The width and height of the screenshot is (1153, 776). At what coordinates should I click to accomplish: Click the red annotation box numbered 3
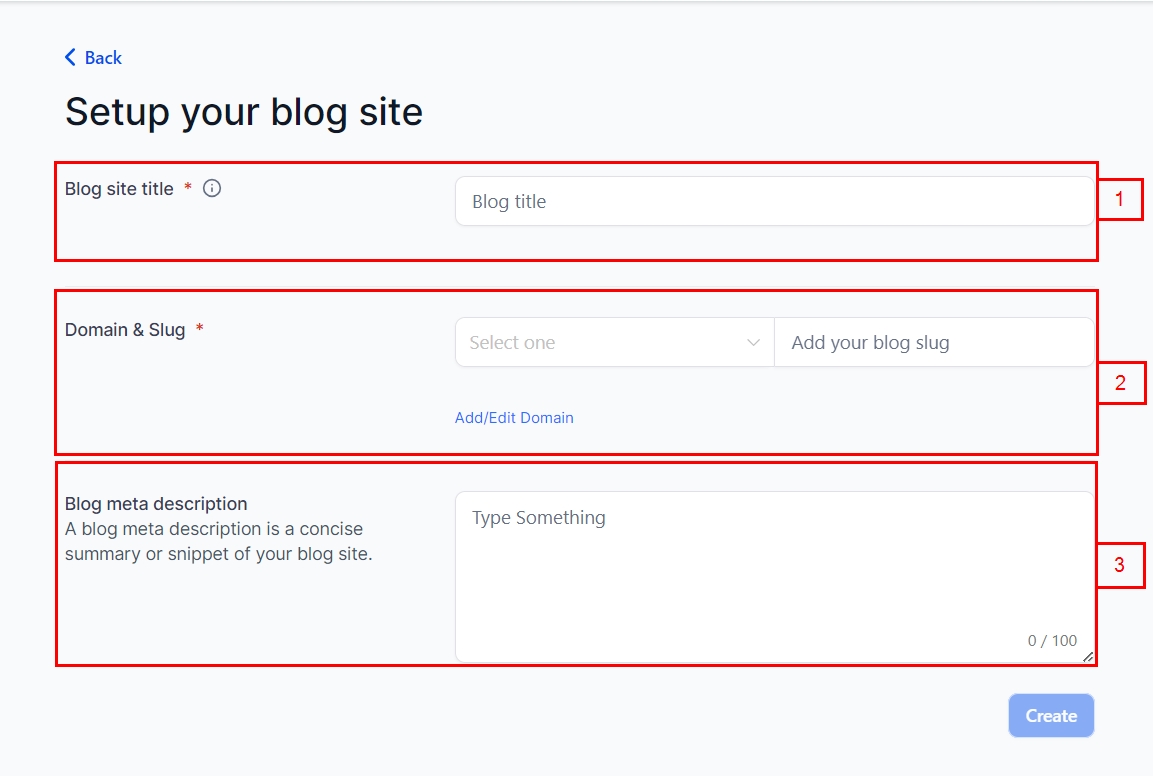(x=1119, y=565)
